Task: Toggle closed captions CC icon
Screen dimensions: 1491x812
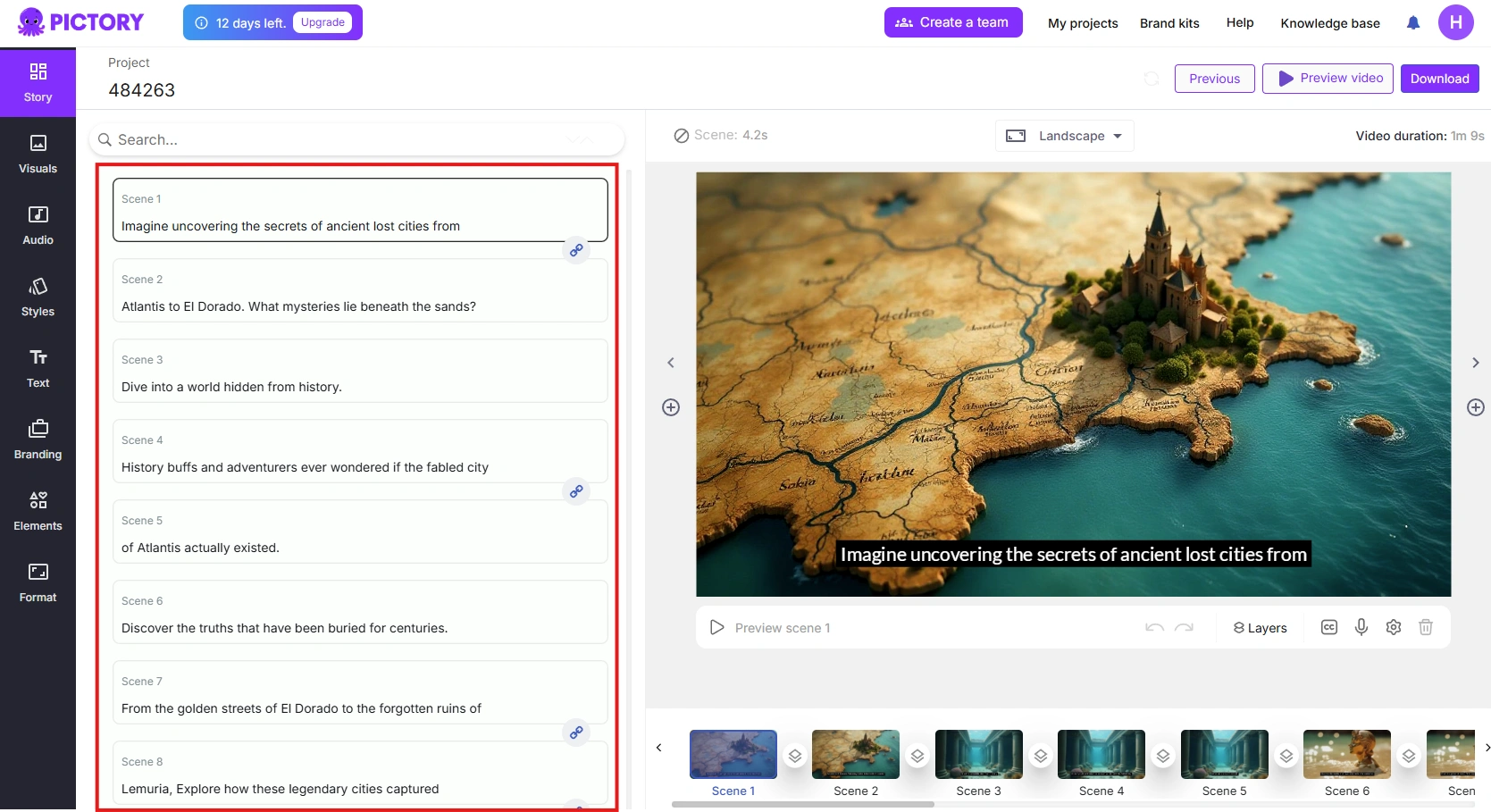Action: coord(1328,627)
